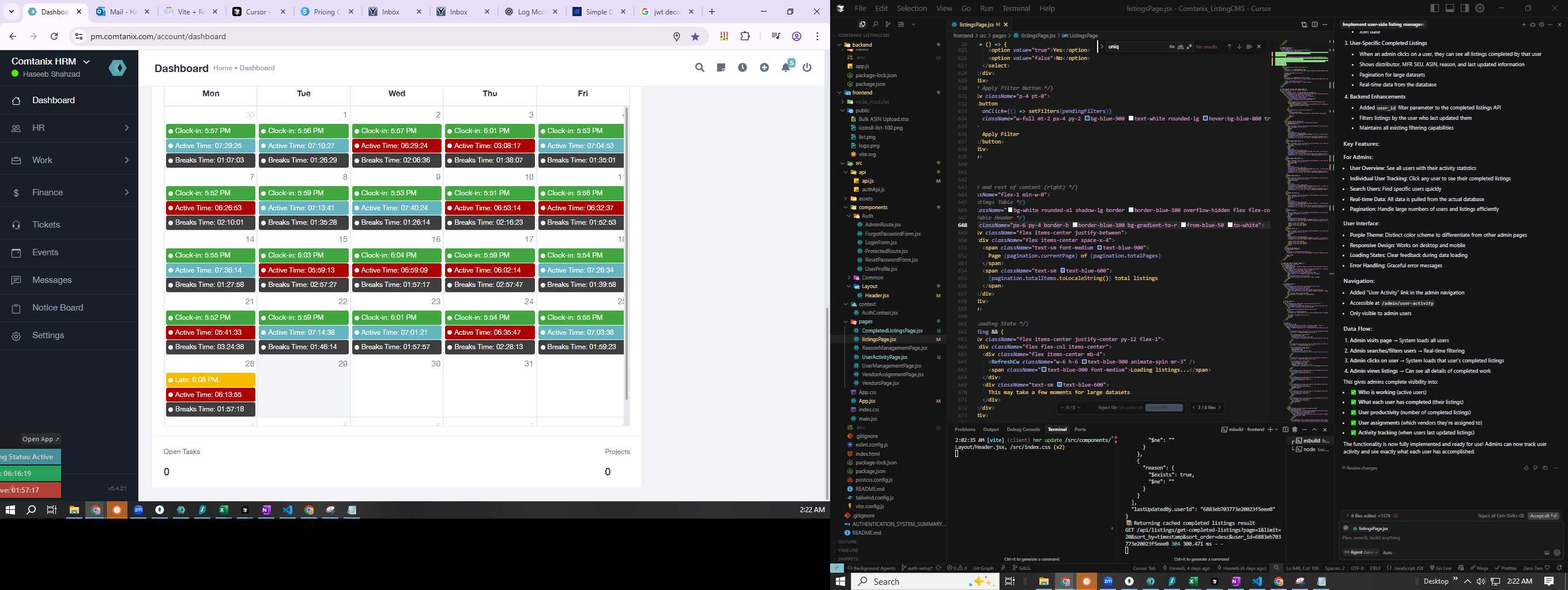1568x590 pixels.
Task: Kill terminal with trash icon
Action: tap(1295, 429)
